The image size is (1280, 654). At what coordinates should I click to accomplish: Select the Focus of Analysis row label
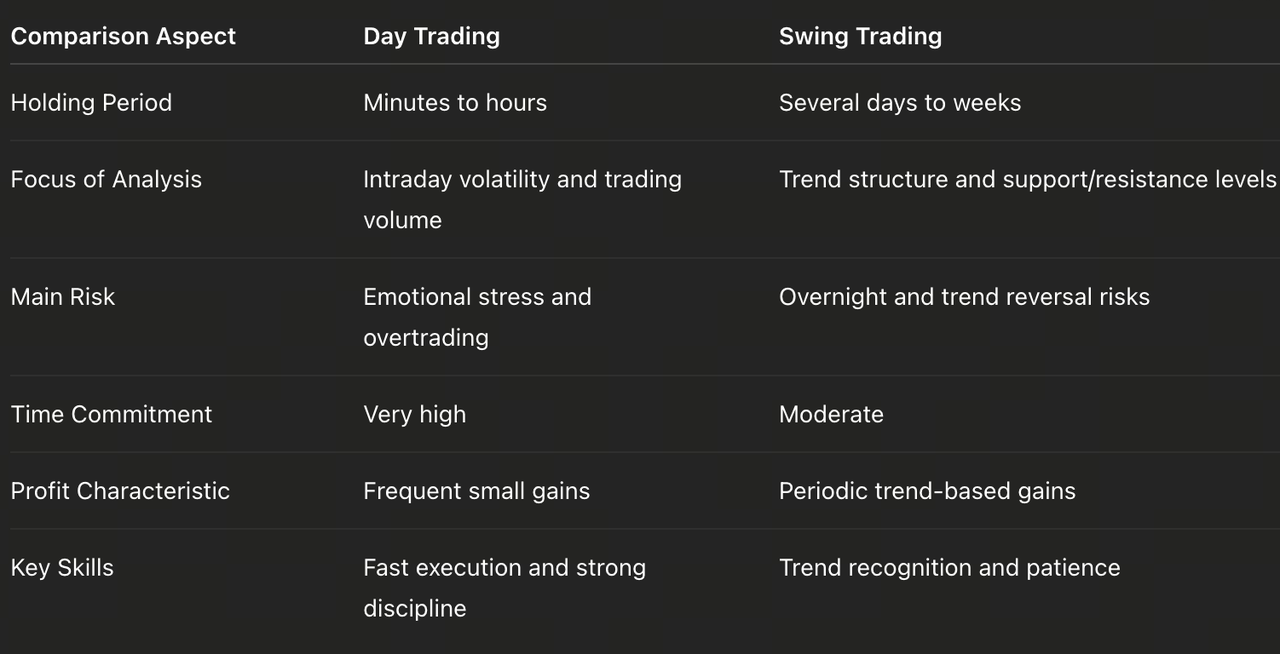coord(106,180)
